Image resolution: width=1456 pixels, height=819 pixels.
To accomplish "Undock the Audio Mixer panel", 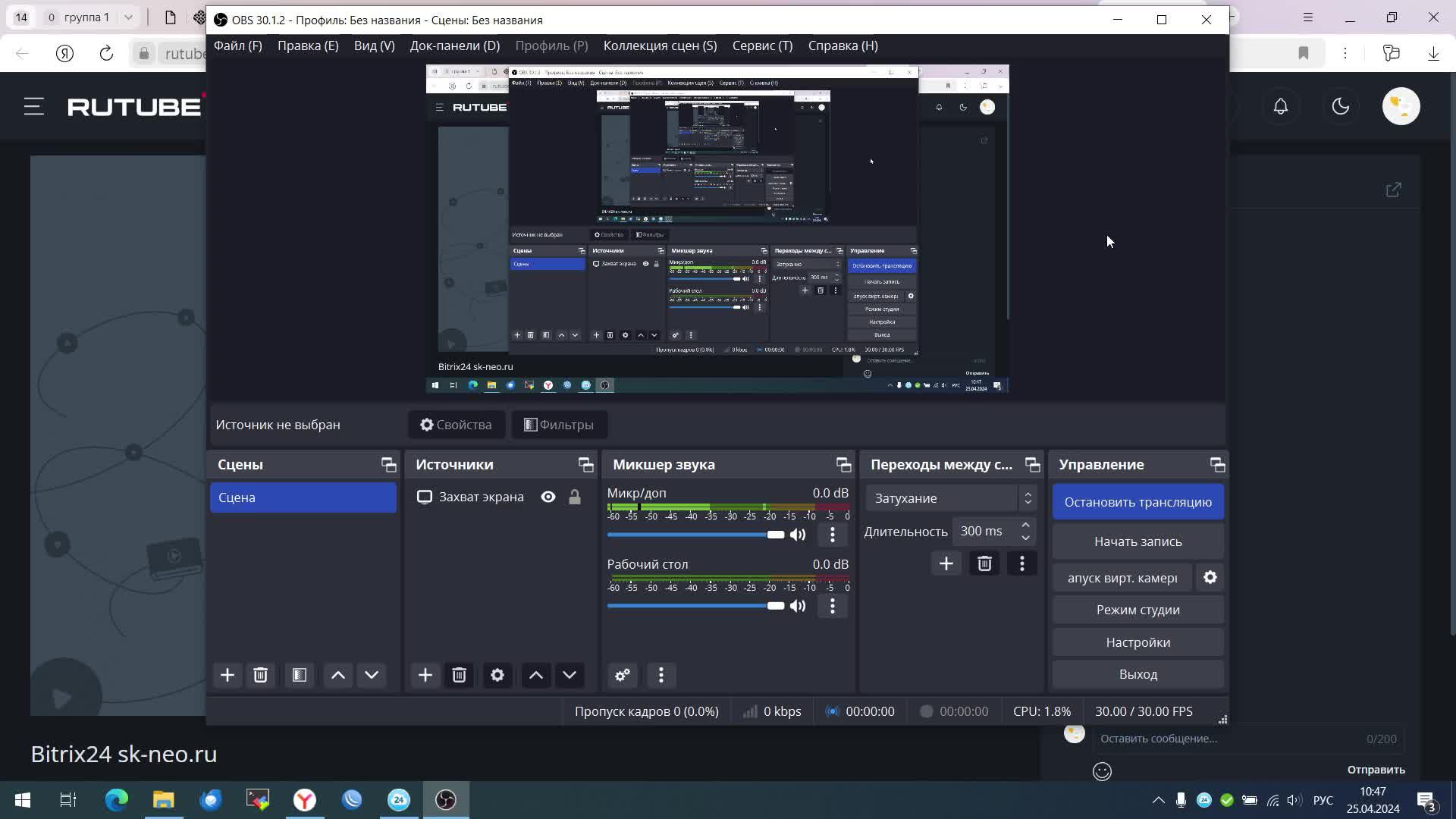I will click(843, 465).
